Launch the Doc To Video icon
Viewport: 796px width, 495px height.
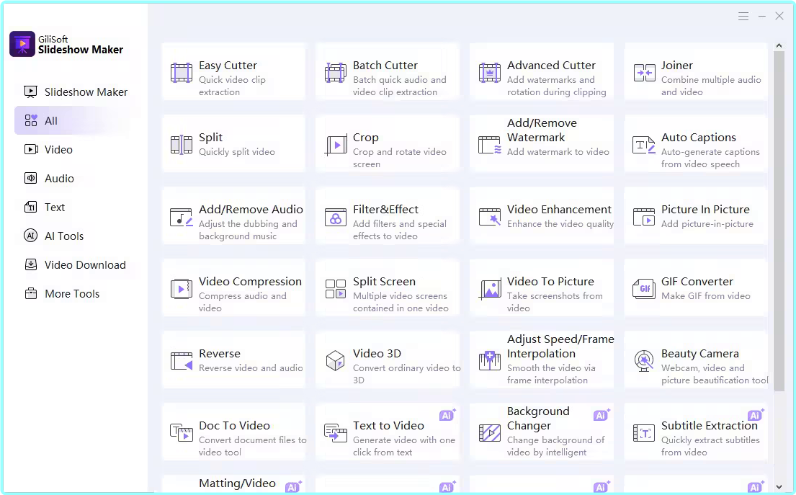click(181, 433)
